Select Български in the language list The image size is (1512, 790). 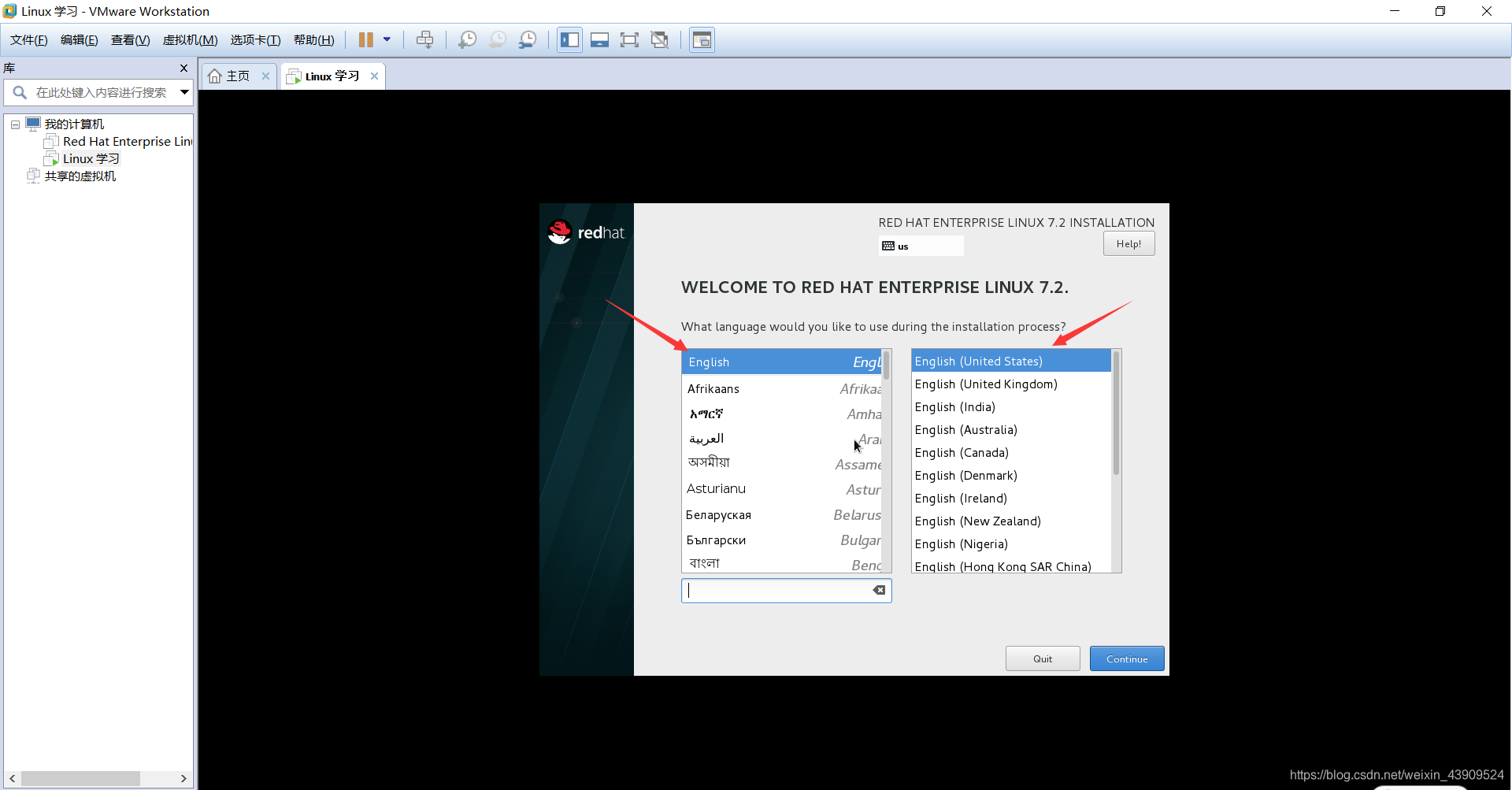(x=781, y=540)
